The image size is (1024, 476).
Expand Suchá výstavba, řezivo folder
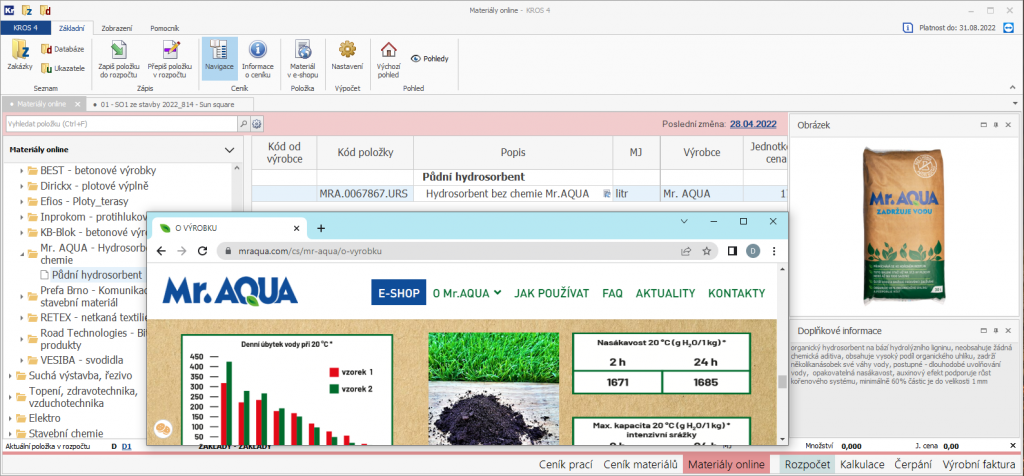9,375
